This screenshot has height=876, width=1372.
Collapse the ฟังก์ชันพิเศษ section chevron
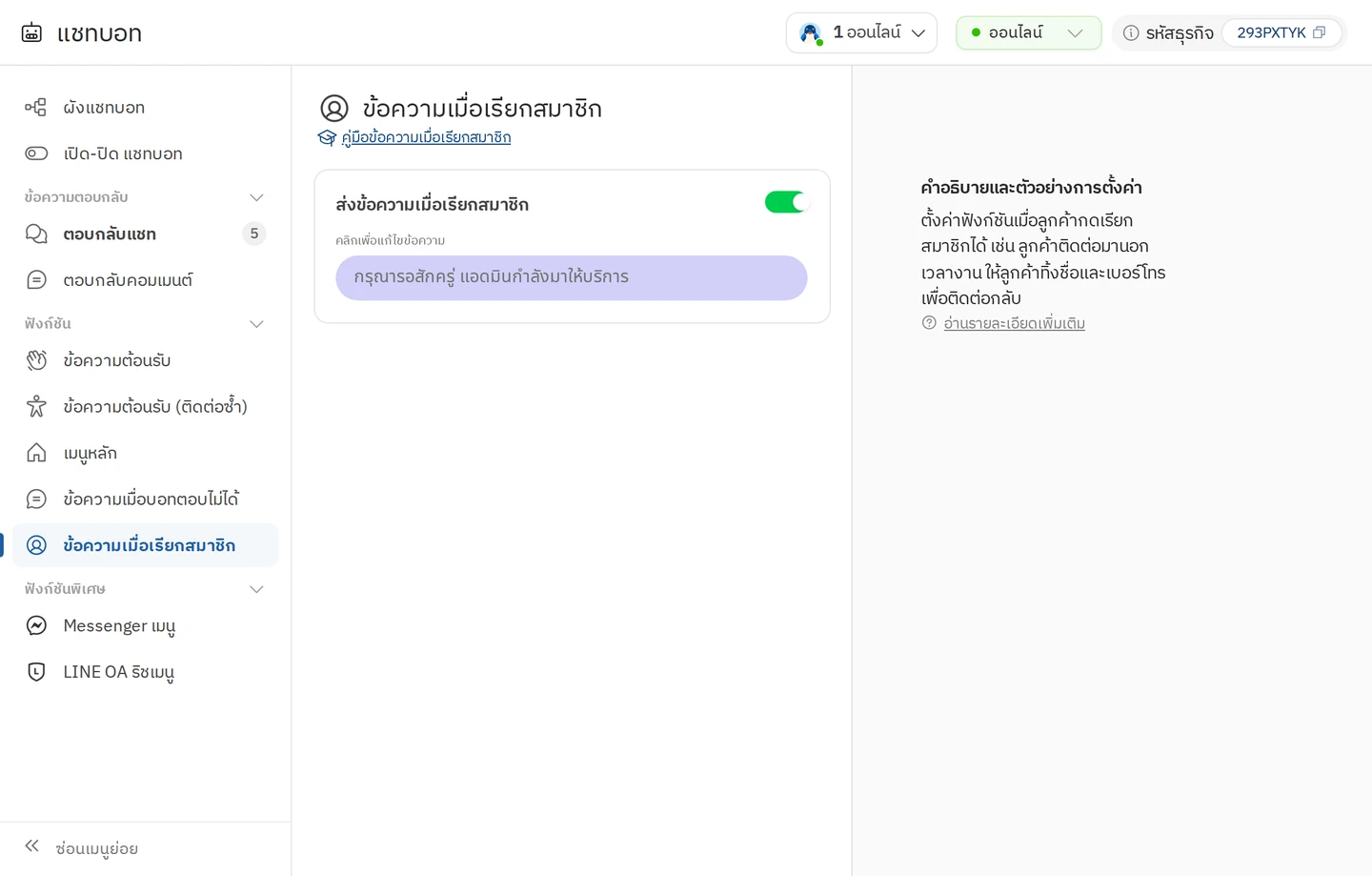pyautogui.click(x=256, y=589)
